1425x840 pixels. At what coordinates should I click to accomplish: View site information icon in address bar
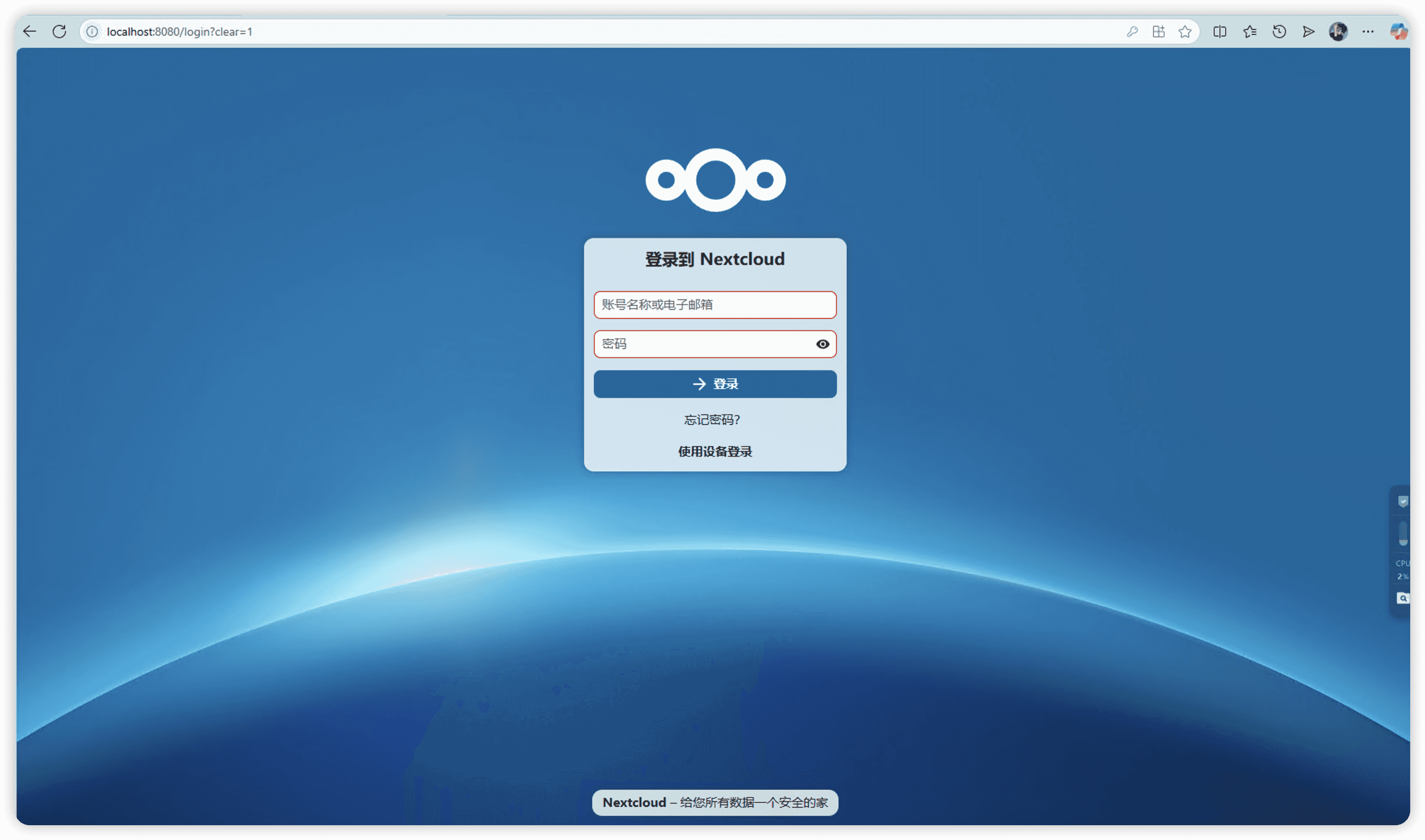(x=92, y=32)
